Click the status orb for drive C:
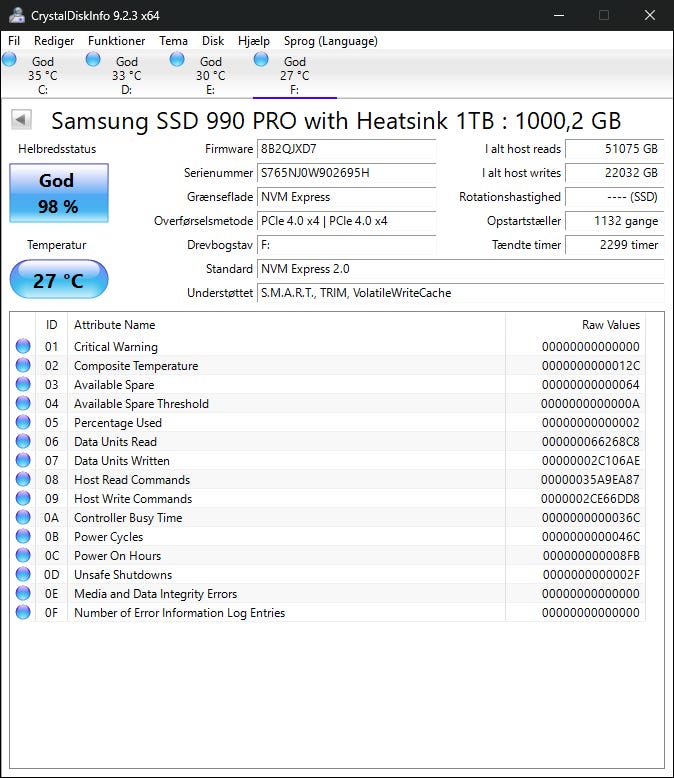This screenshot has height=778, width=674. (x=10, y=60)
